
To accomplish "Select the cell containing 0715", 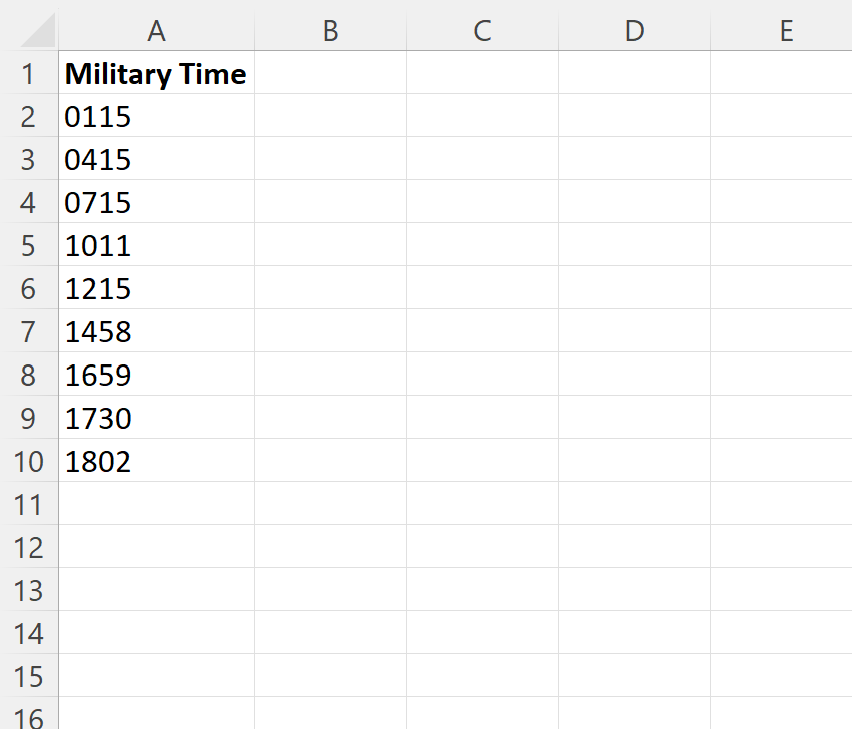I will [156, 202].
